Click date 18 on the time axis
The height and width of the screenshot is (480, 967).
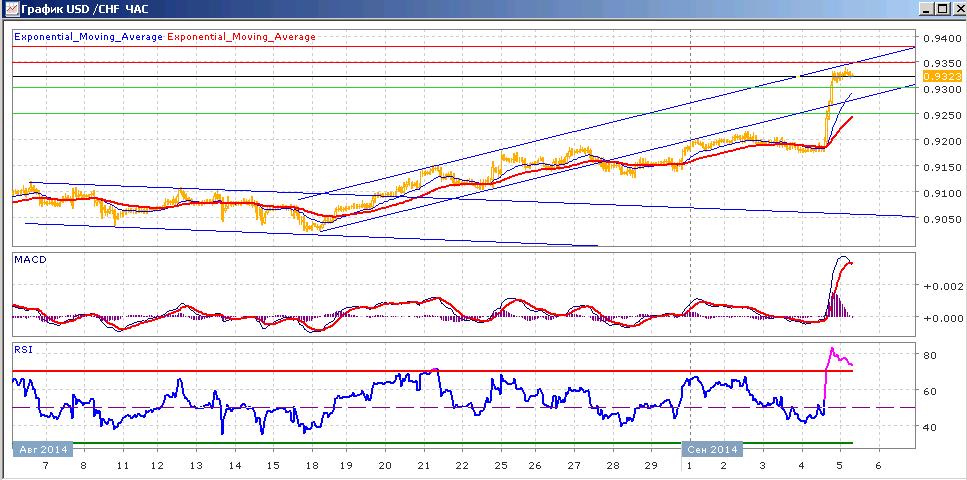click(312, 465)
